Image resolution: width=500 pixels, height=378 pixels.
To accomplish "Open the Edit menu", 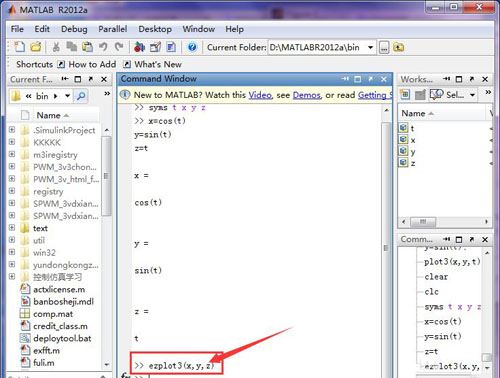I will click(42, 29).
